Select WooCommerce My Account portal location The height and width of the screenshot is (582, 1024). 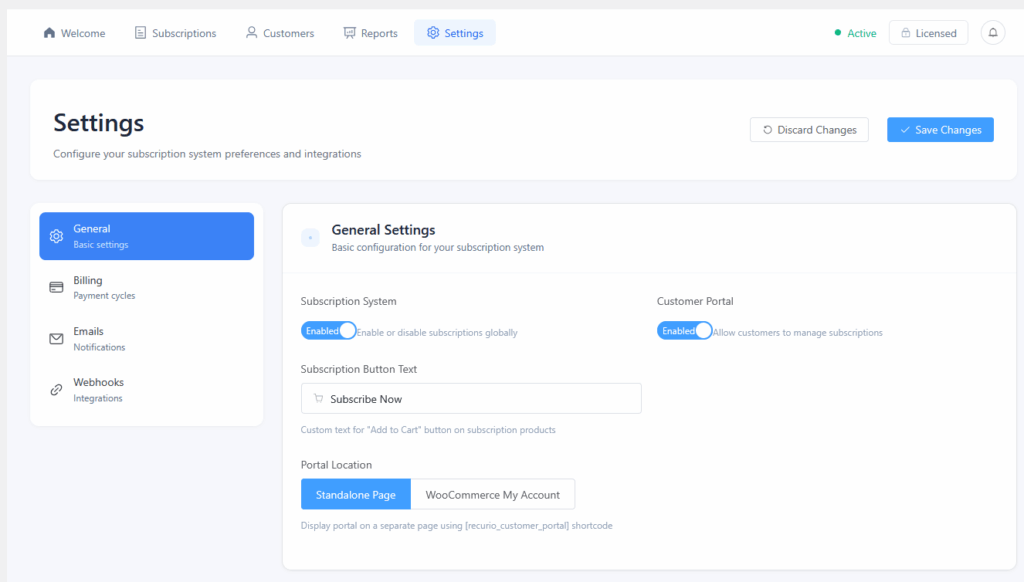point(492,495)
